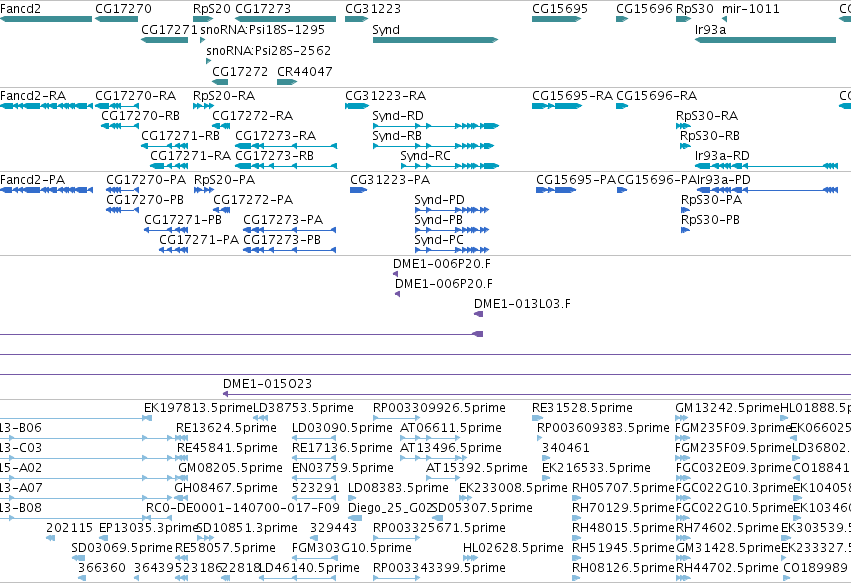The height and width of the screenshot is (583, 851).
Task: Select the Synd-PC protein label
Action: [x=439, y=240]
